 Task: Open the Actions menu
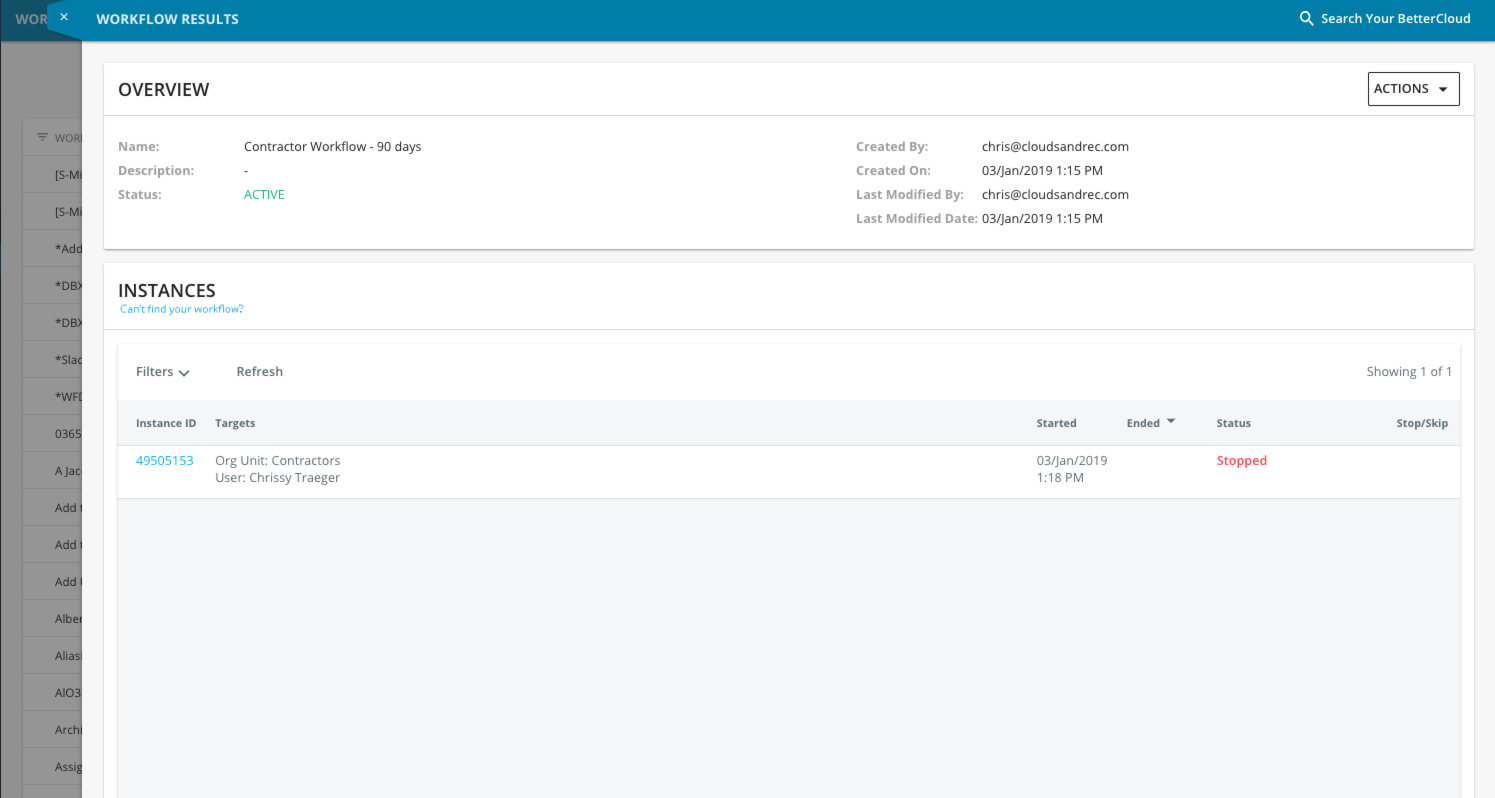1413,88
